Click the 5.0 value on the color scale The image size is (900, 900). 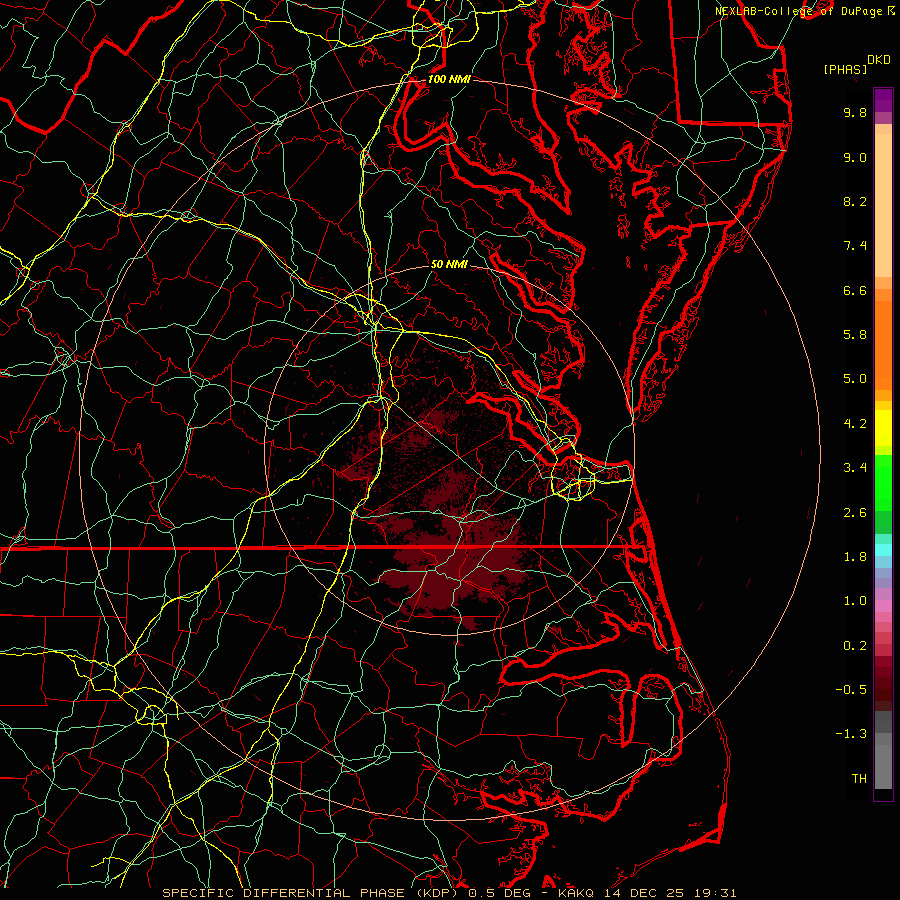tap(855, 379)
